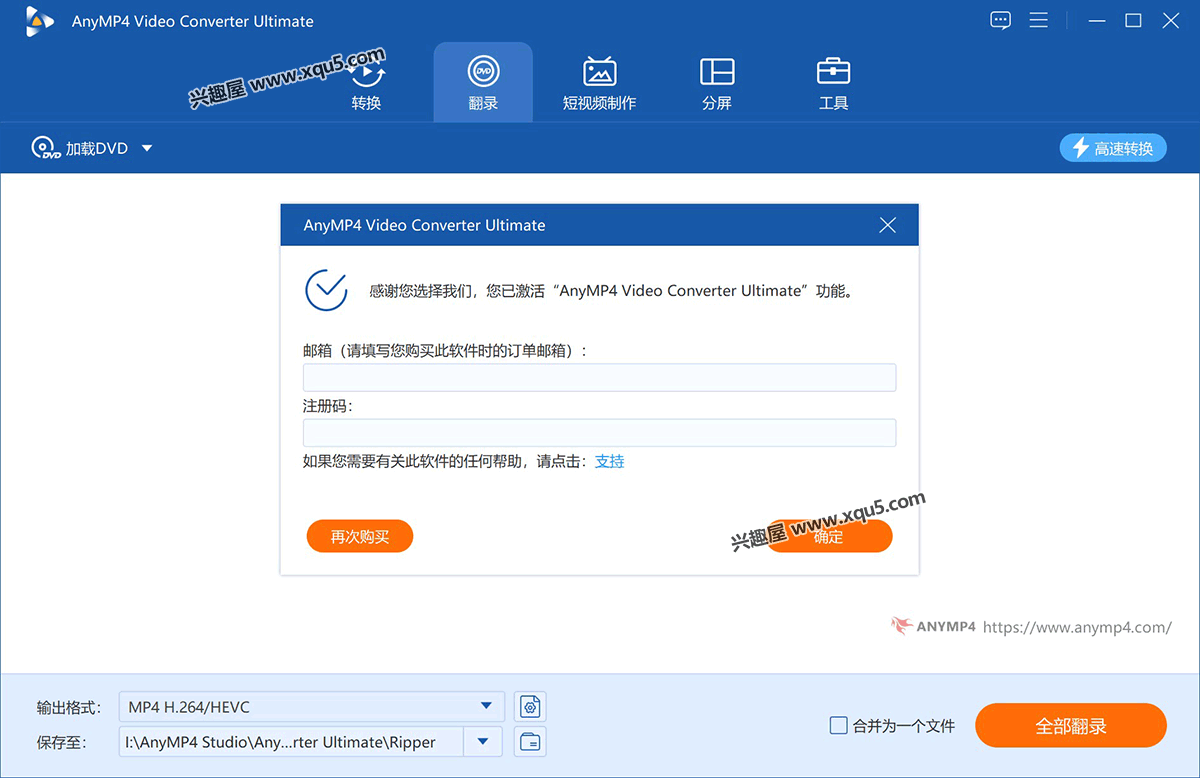Click the 保存至 path field
Viewport: 1200px width, 778px height.
tap(291, 742)
